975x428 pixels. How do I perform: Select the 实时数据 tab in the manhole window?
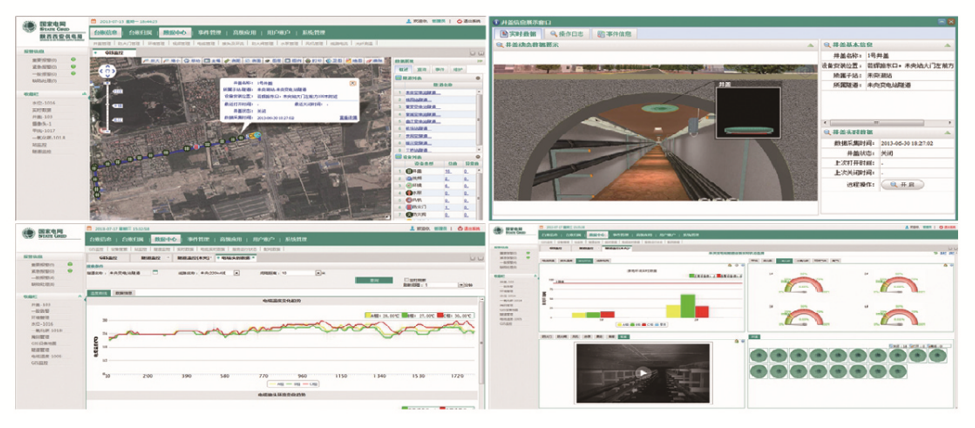[x=518, y=34]
